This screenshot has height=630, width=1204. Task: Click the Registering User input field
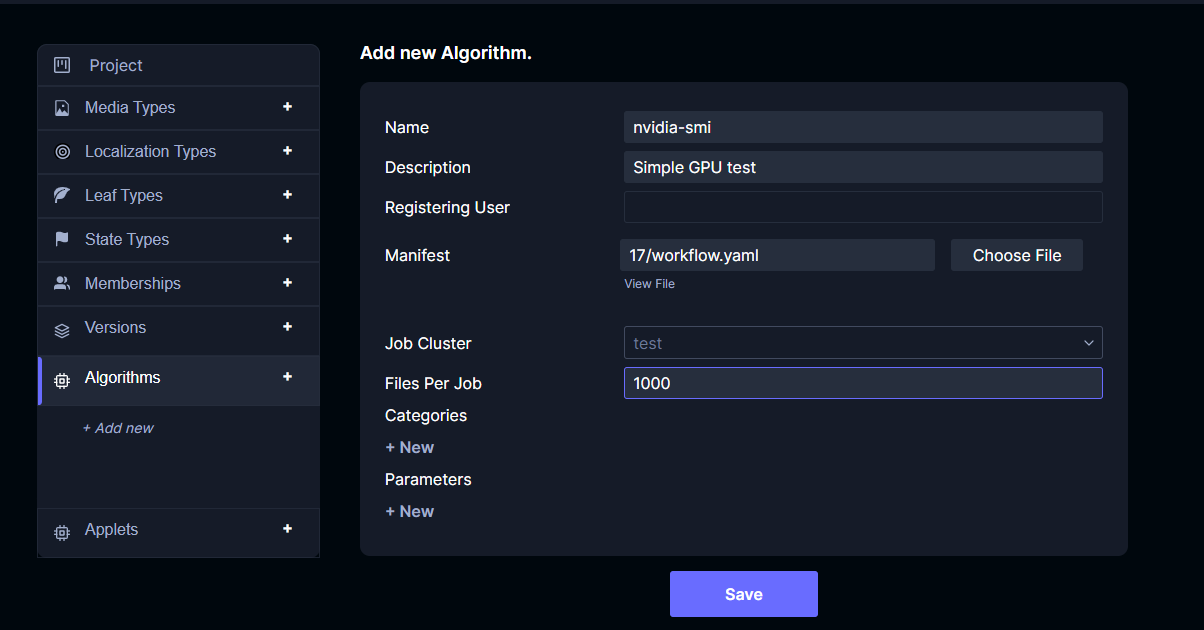pyautogui.click(x=863, y=207)
